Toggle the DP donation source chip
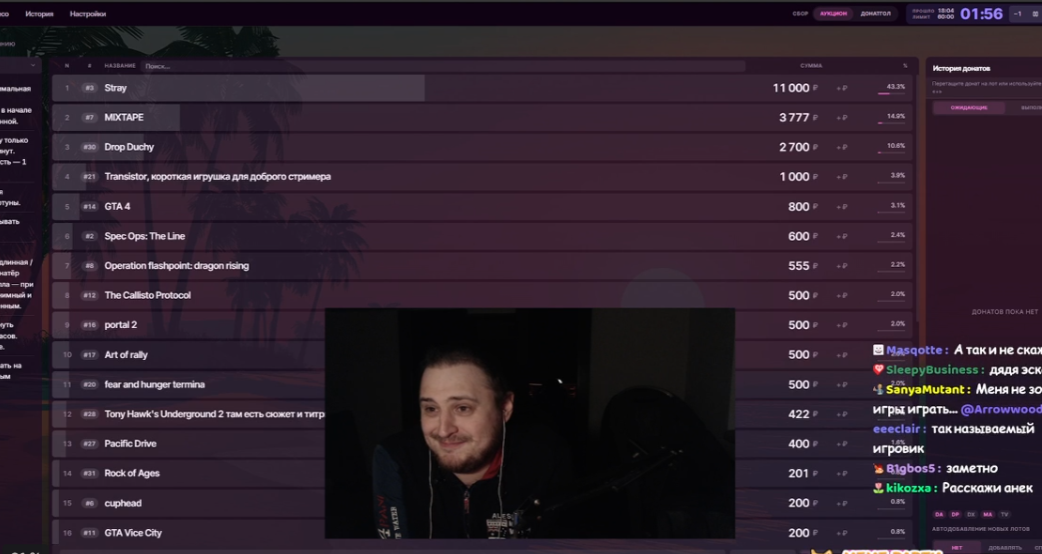The image size is (1042, 554). [x=955, y=514]
